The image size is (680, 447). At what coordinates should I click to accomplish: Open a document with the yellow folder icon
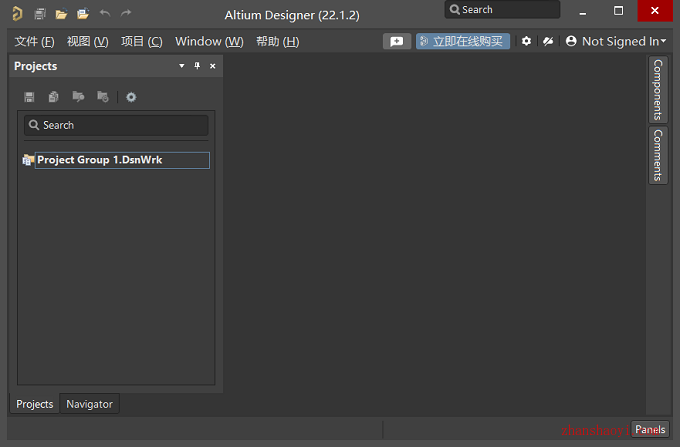pos(61,14)
